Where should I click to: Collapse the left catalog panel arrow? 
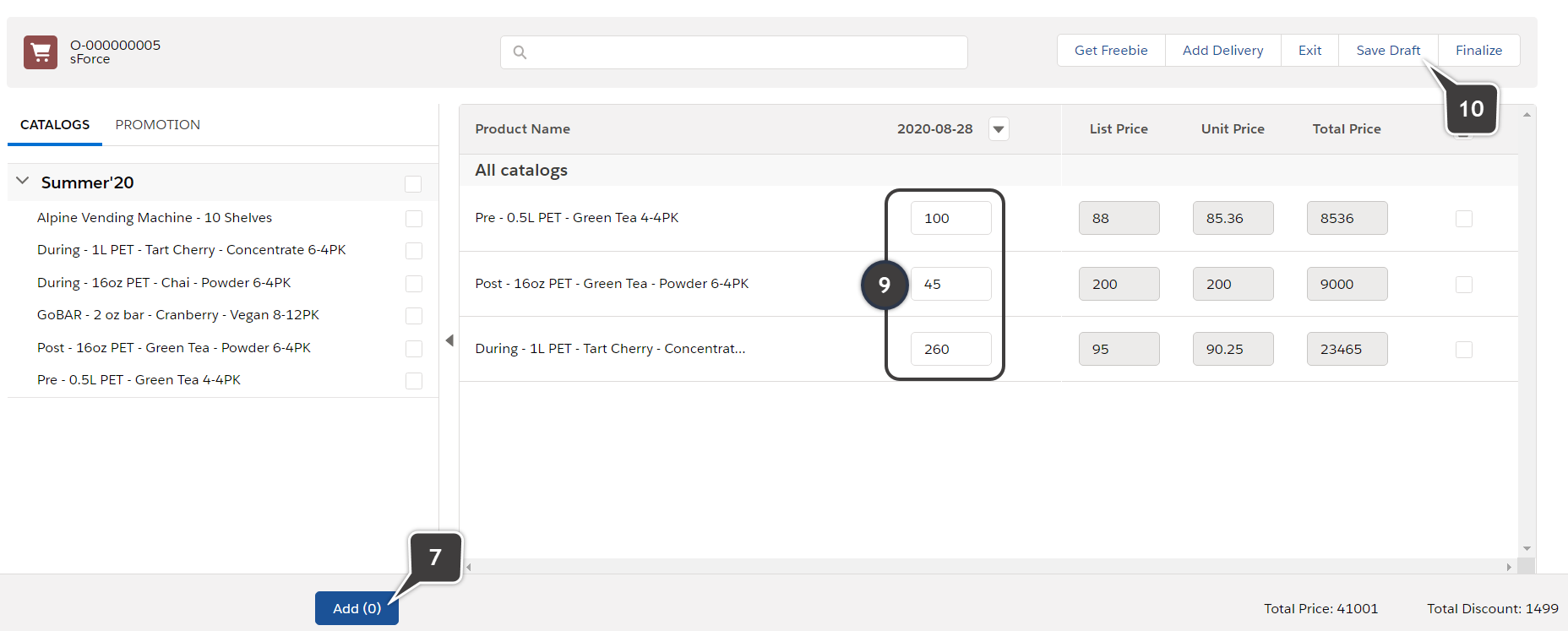[449, 340]
